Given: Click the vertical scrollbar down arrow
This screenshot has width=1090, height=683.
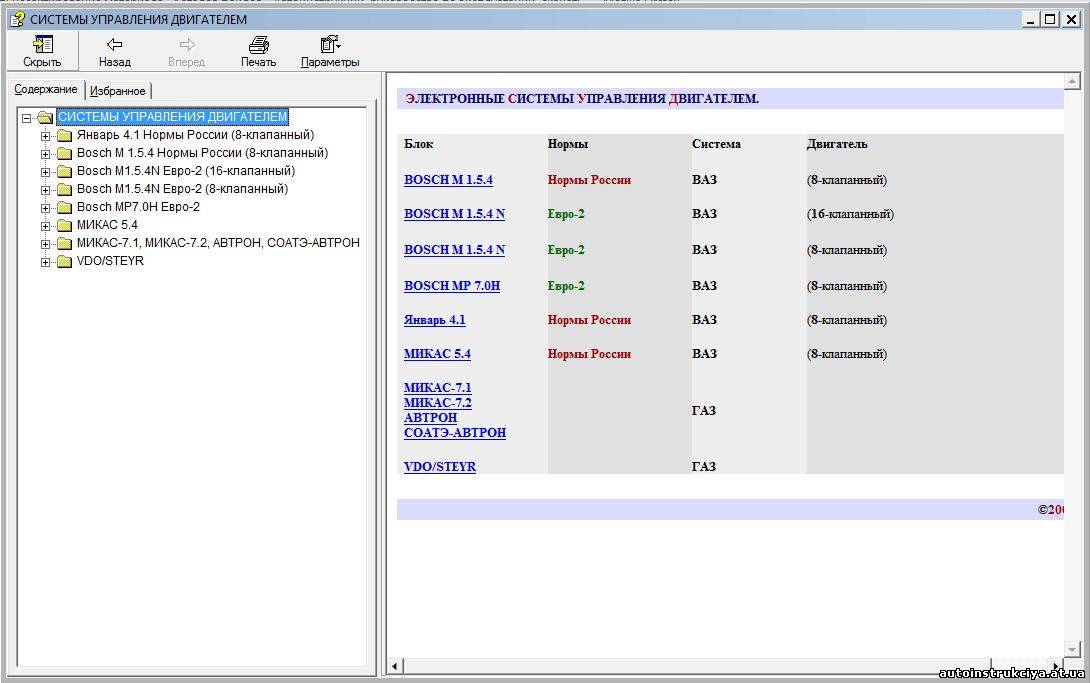Looking at the screenshot, I should click(1073, 650).
